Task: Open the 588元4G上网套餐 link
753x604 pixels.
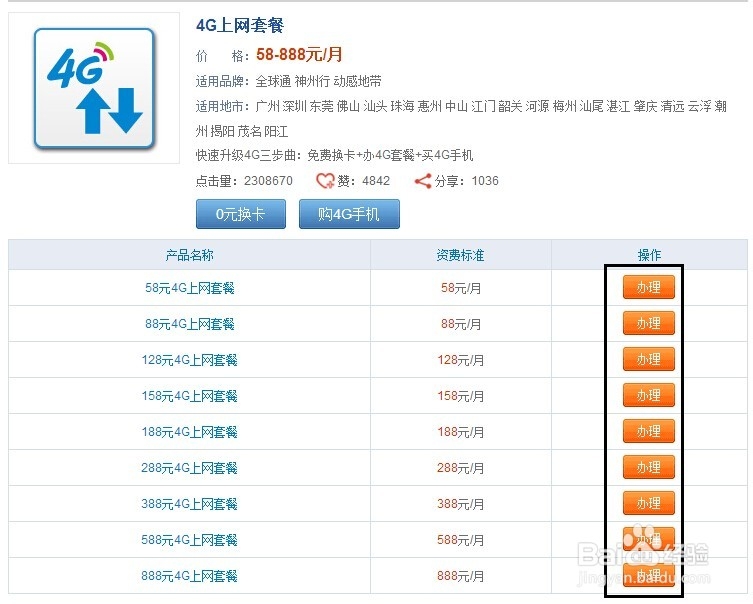Action: 190,540
